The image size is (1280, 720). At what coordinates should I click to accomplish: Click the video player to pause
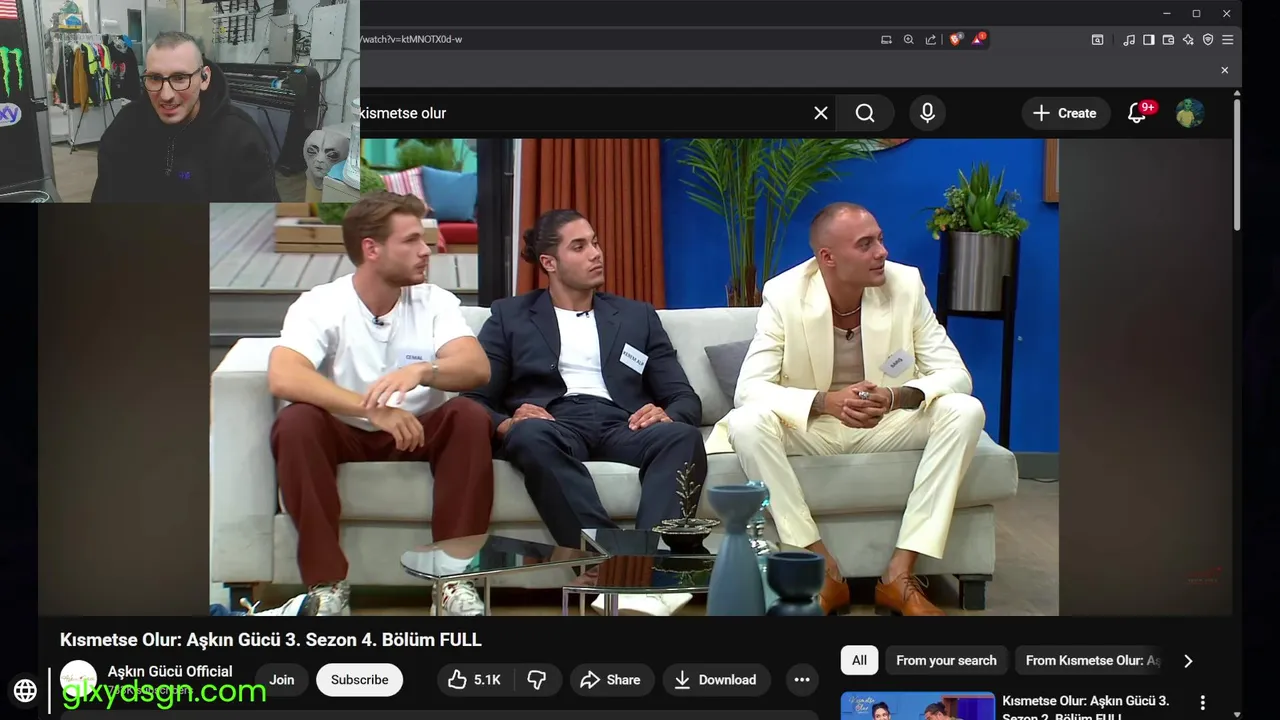point(634,377)
